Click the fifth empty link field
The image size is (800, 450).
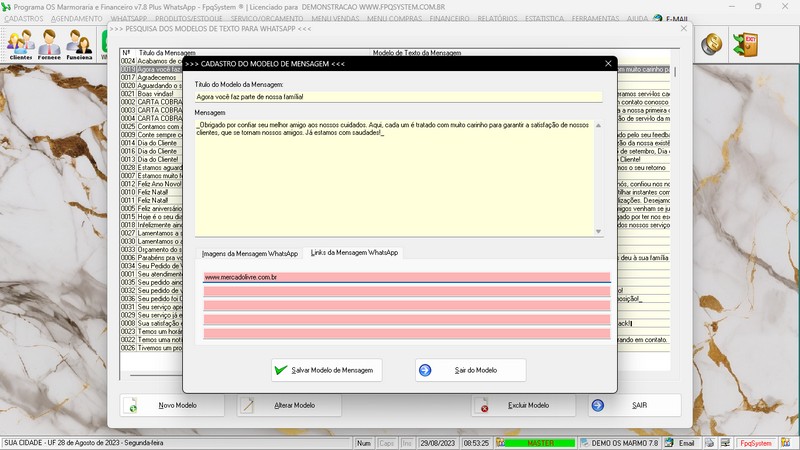coord(407,334)
